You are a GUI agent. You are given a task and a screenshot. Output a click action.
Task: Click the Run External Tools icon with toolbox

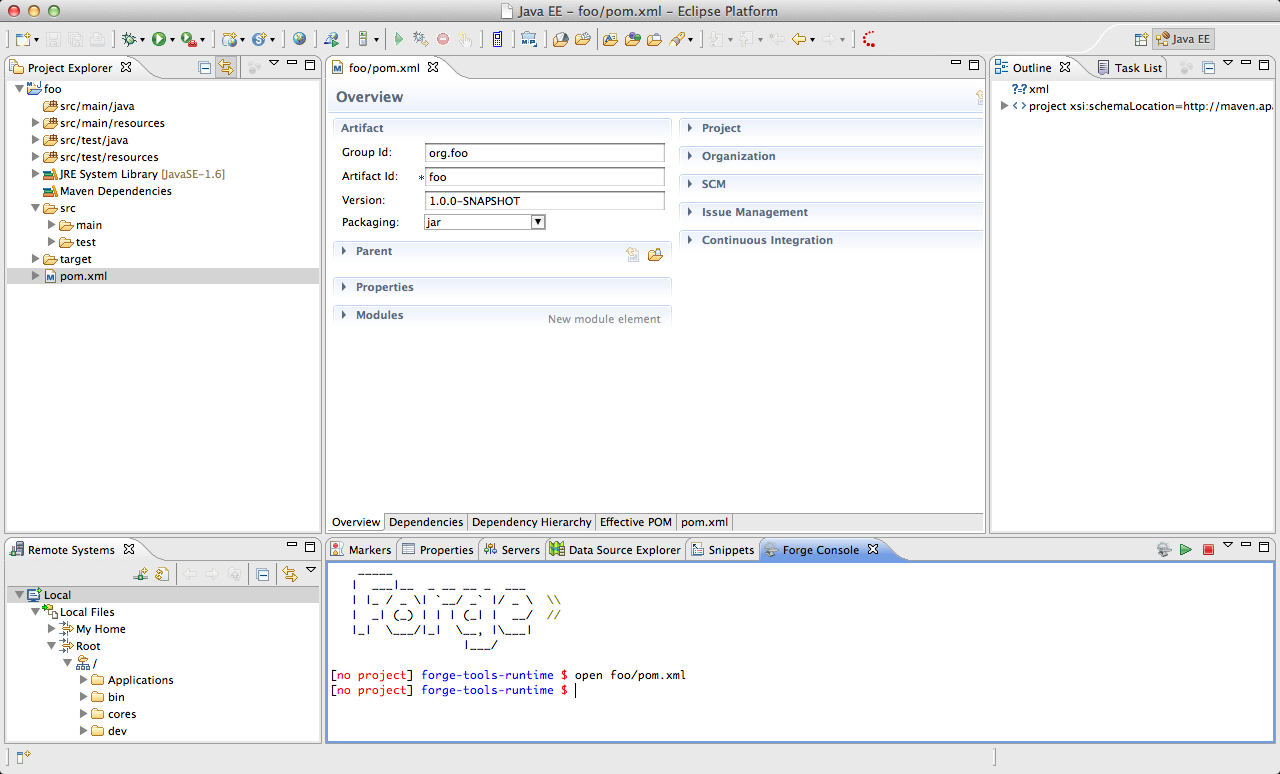(x=187, y=39)
